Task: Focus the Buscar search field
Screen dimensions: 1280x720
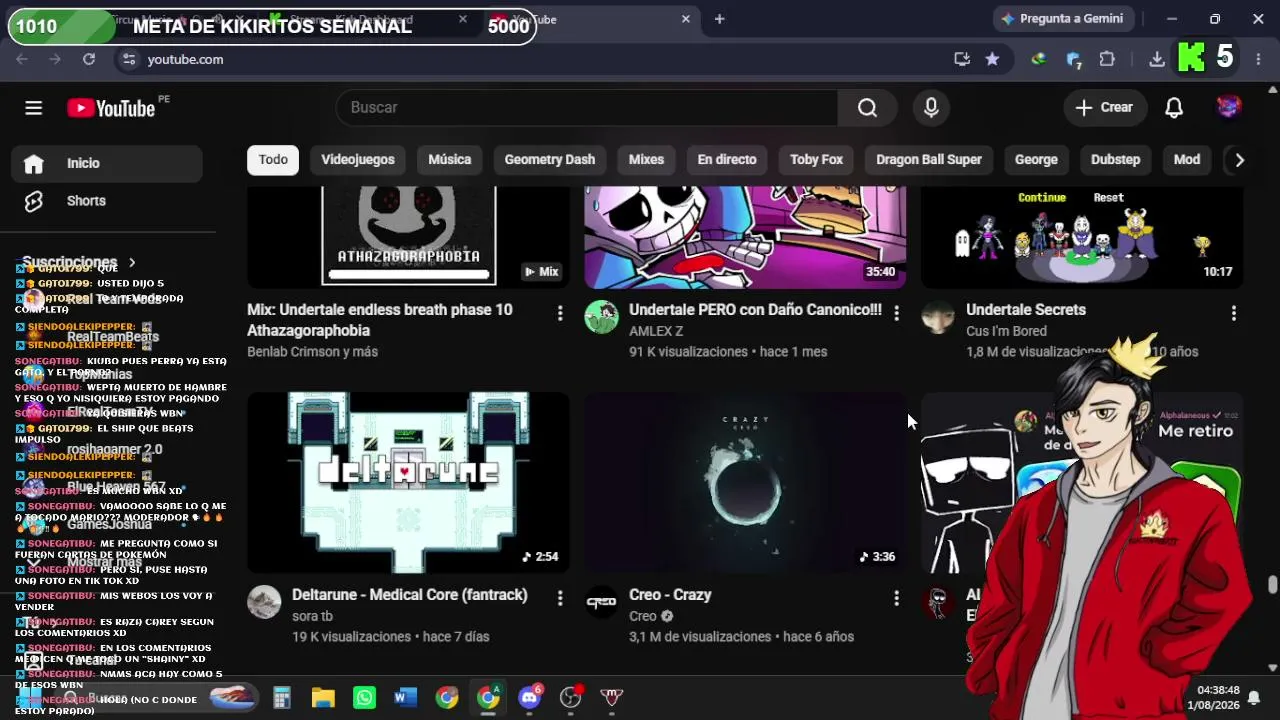Action: [x=587, y=108]
